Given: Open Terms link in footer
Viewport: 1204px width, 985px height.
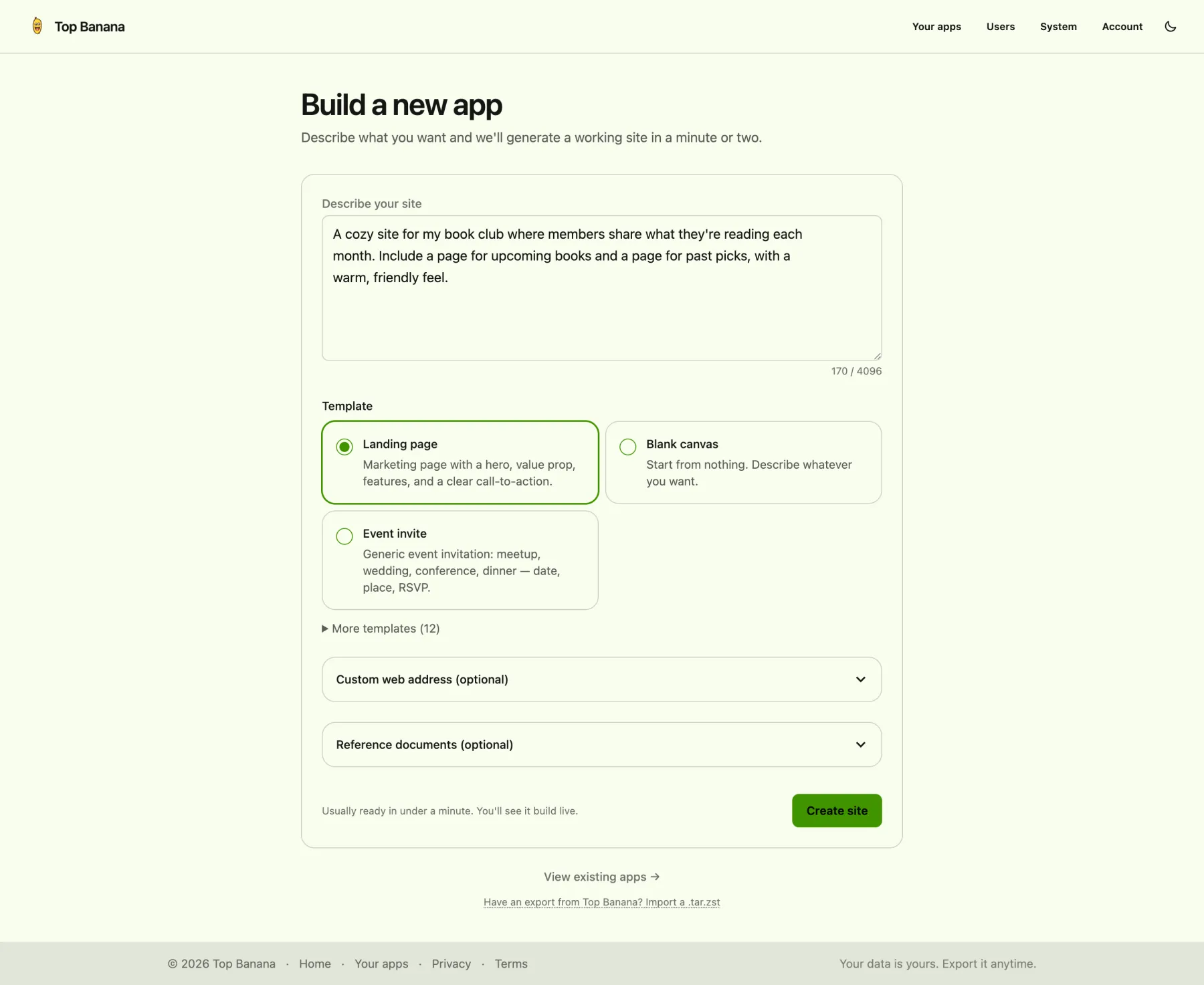Looking at the screenshot, I should [x=511, y=964].
